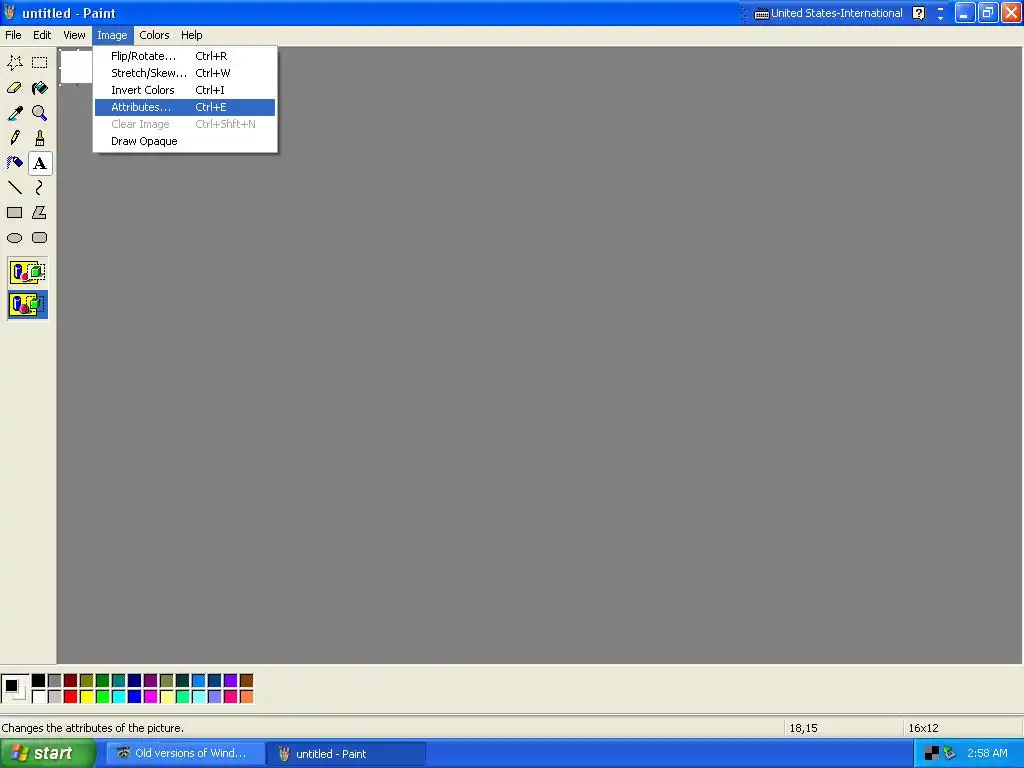This screenshot has height=768, width=1024.
Task: Click the Text tool (letter A)
Action: (40, 163)
